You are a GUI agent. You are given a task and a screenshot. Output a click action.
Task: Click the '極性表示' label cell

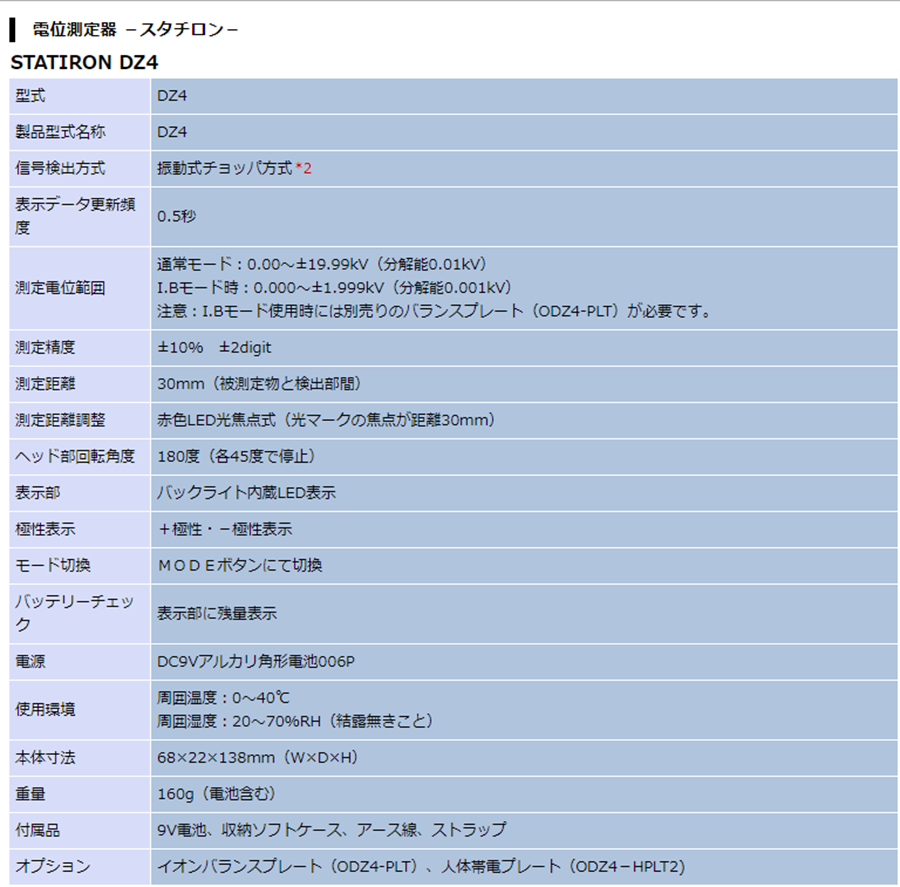pos(80,529)
